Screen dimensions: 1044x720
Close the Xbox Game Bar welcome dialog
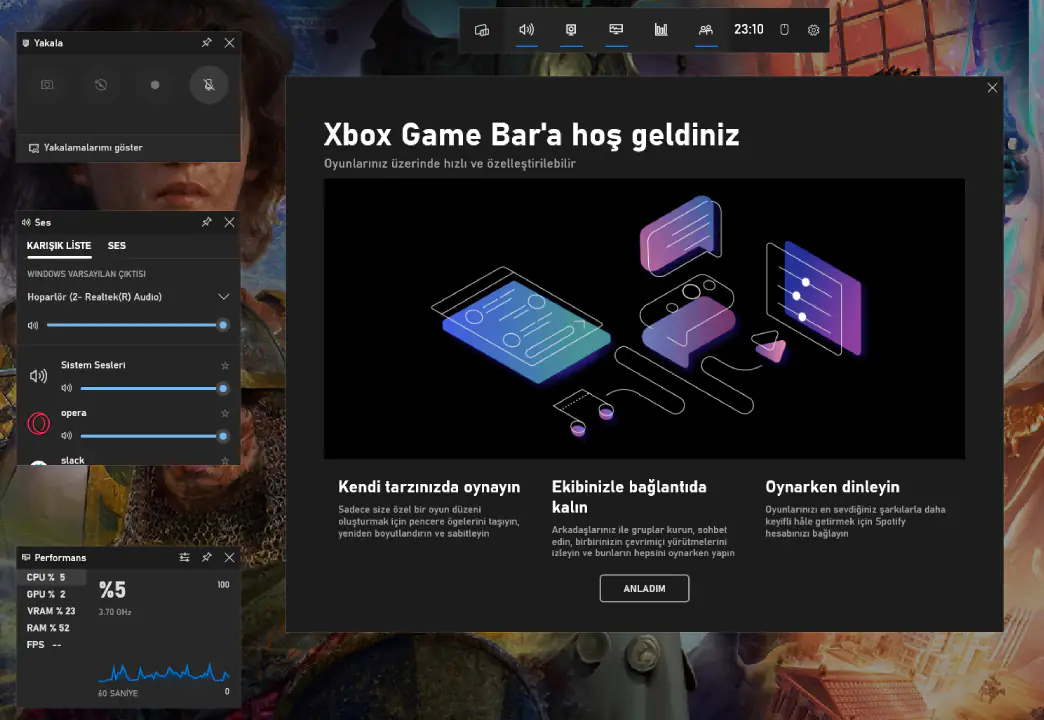pyautogui.click(x=992, y=87)
